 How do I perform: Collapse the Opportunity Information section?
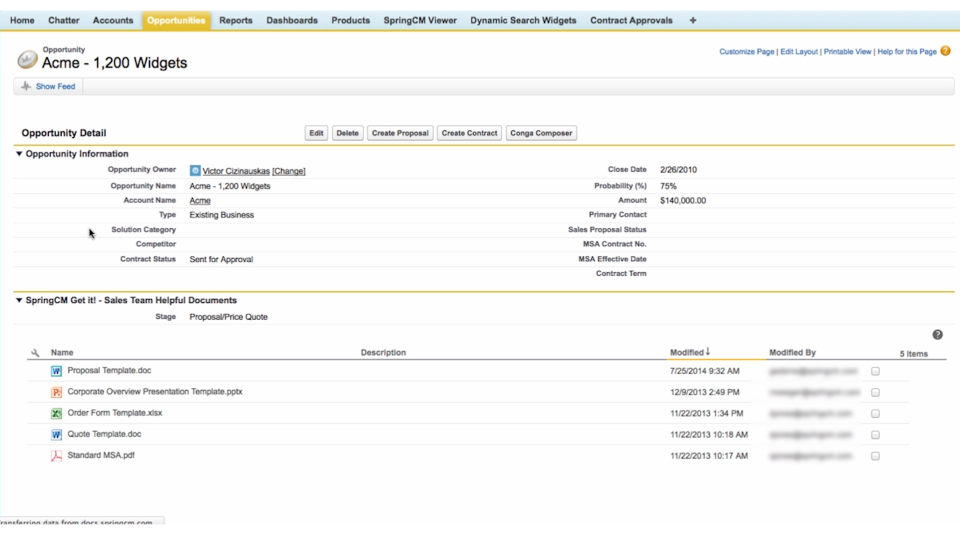tap(19, 154)
